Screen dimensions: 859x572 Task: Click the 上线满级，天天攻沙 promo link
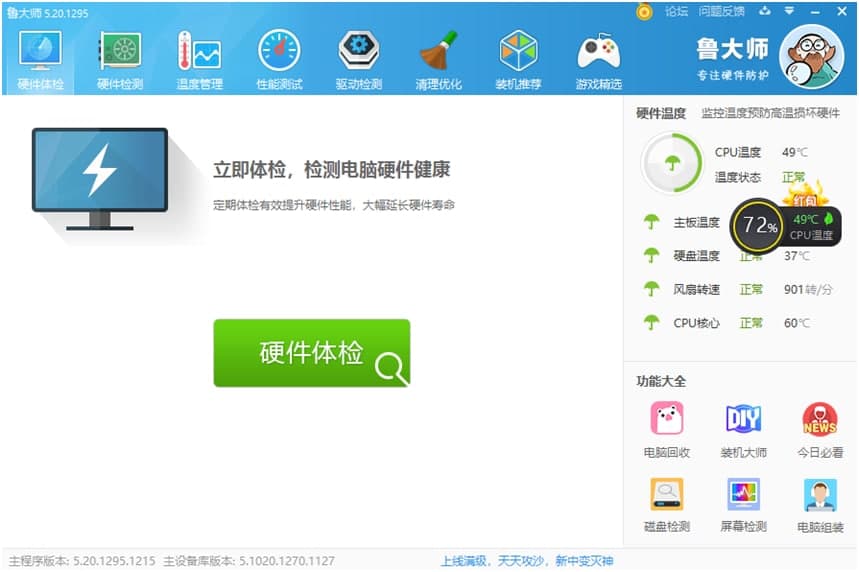(527, 560)
